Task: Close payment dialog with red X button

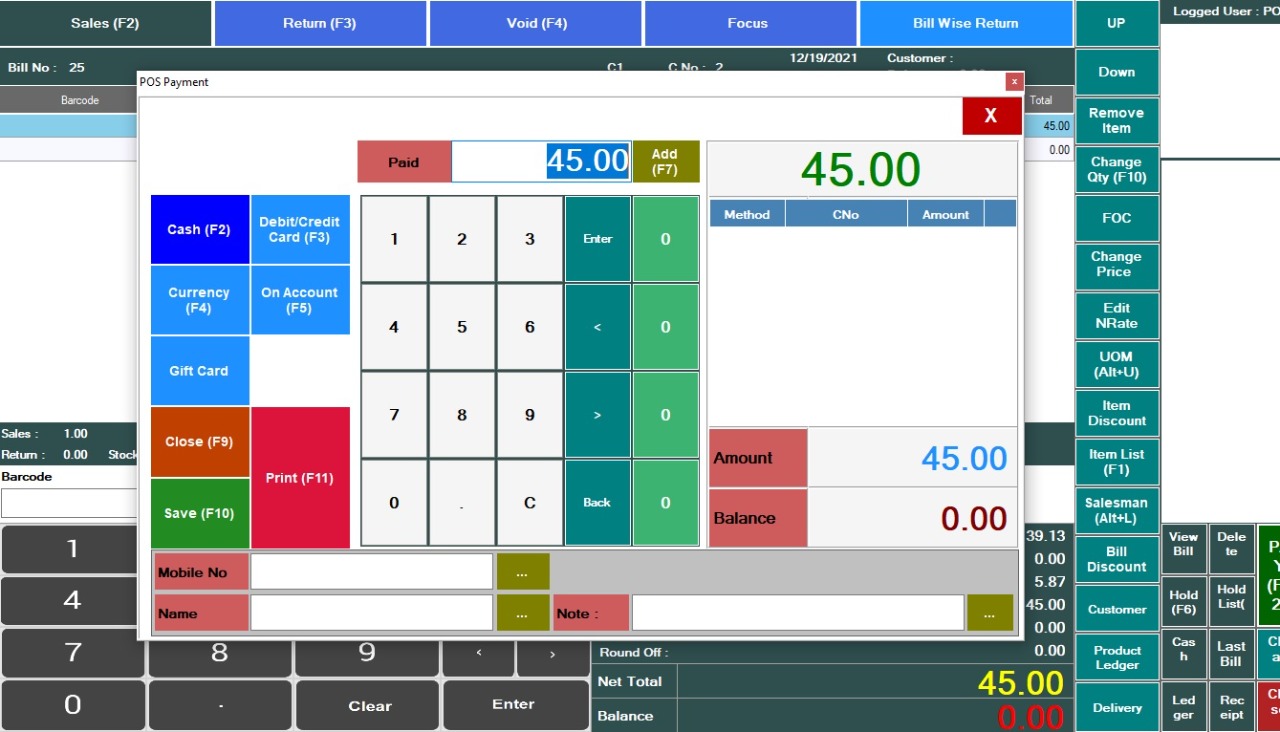Action: (991, 116)
